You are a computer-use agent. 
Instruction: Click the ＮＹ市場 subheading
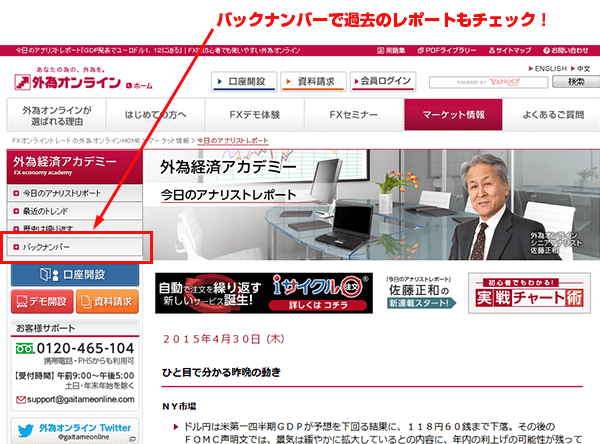pos(179,406)
